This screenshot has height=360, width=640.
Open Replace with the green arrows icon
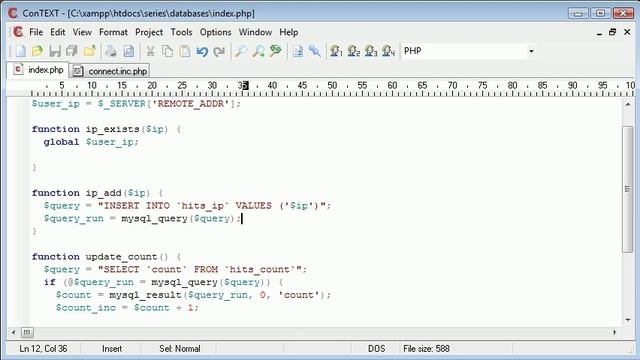[x=276, y=51]
